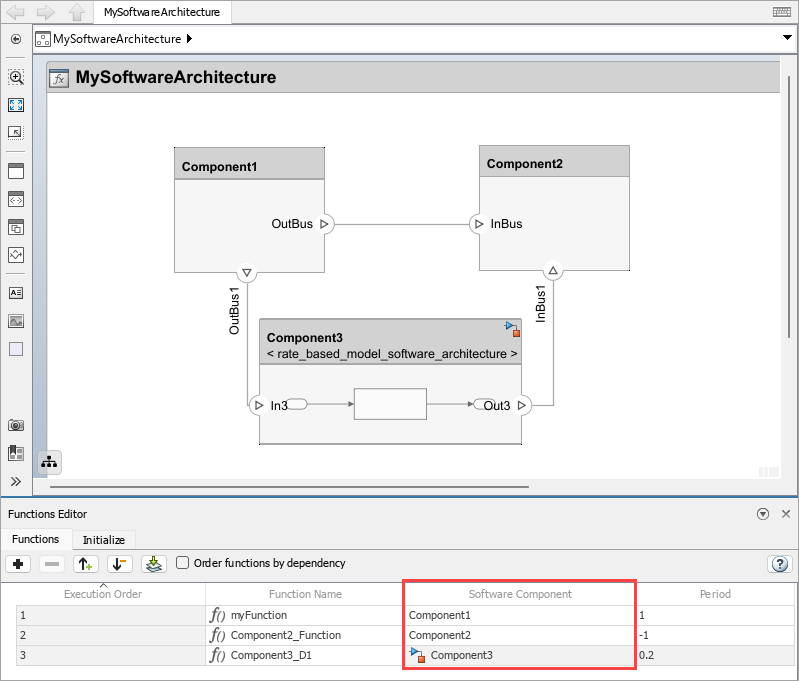Sort by the Execution Order column header

[102, 594]
